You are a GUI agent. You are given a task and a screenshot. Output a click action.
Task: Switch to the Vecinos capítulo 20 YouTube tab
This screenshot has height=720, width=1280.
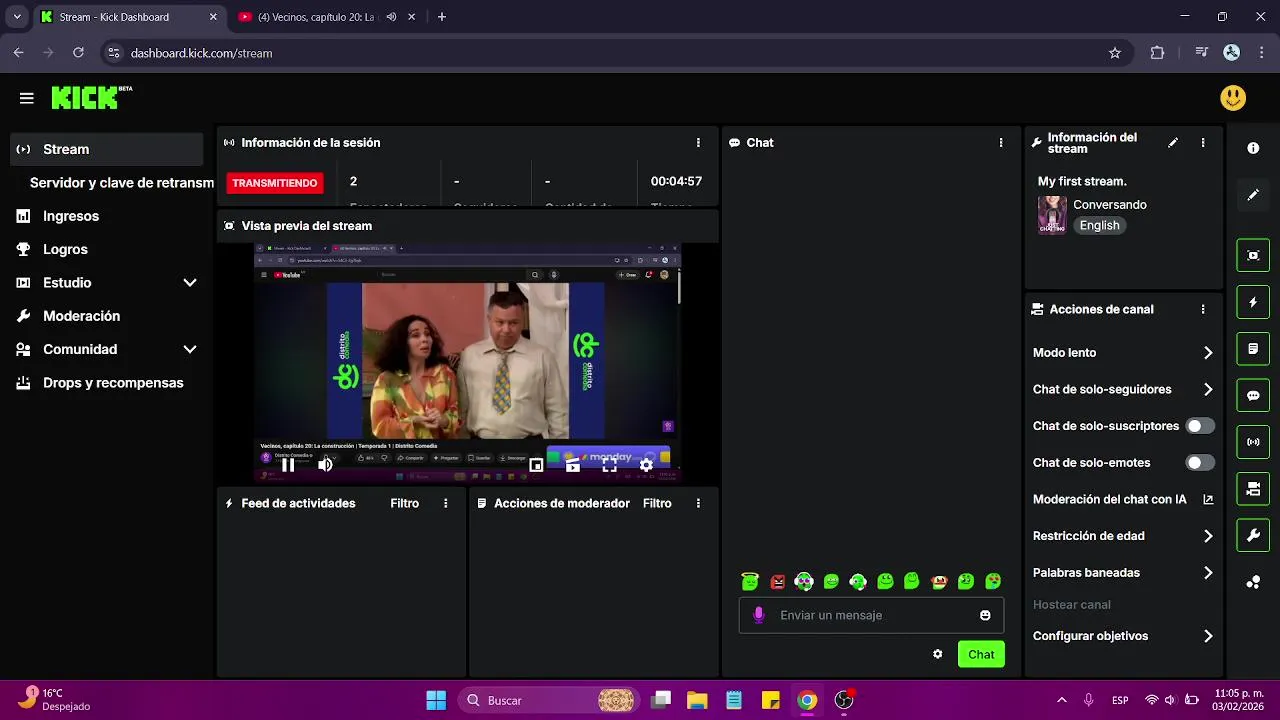coord(316,17)
